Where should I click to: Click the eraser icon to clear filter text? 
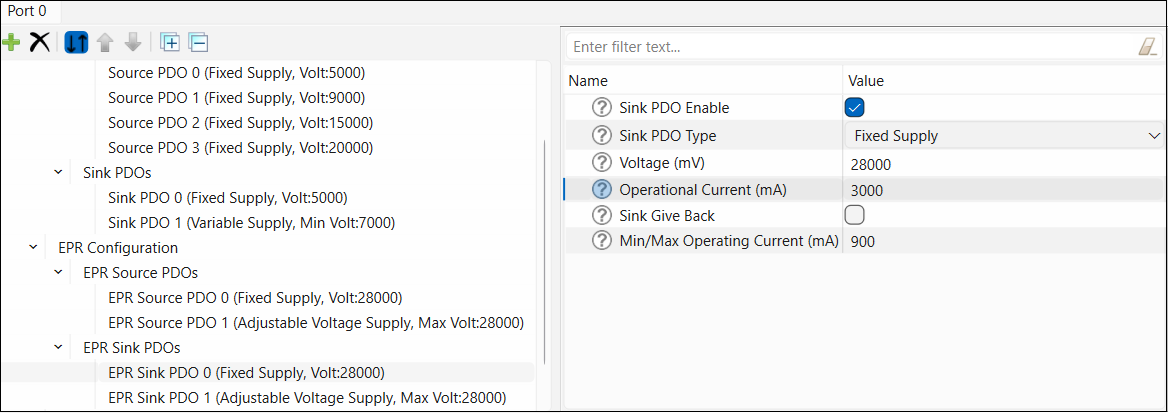(x=1147, y=47)
